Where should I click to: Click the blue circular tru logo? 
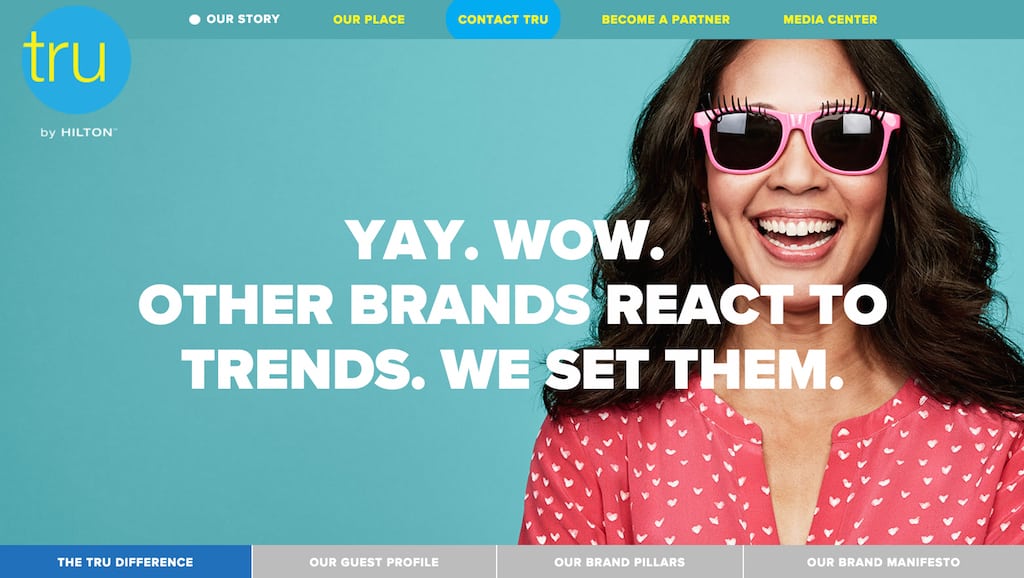[76, 59]
